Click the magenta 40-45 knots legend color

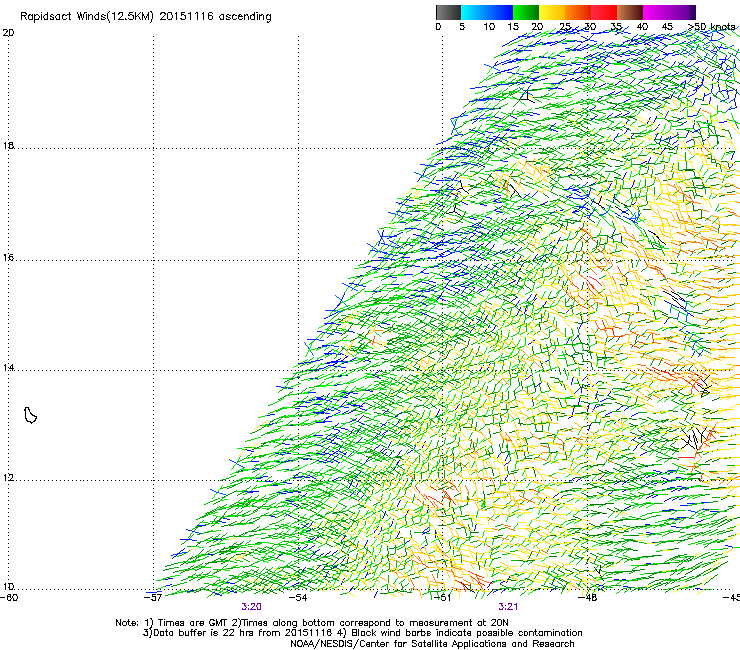click(656, 12)
